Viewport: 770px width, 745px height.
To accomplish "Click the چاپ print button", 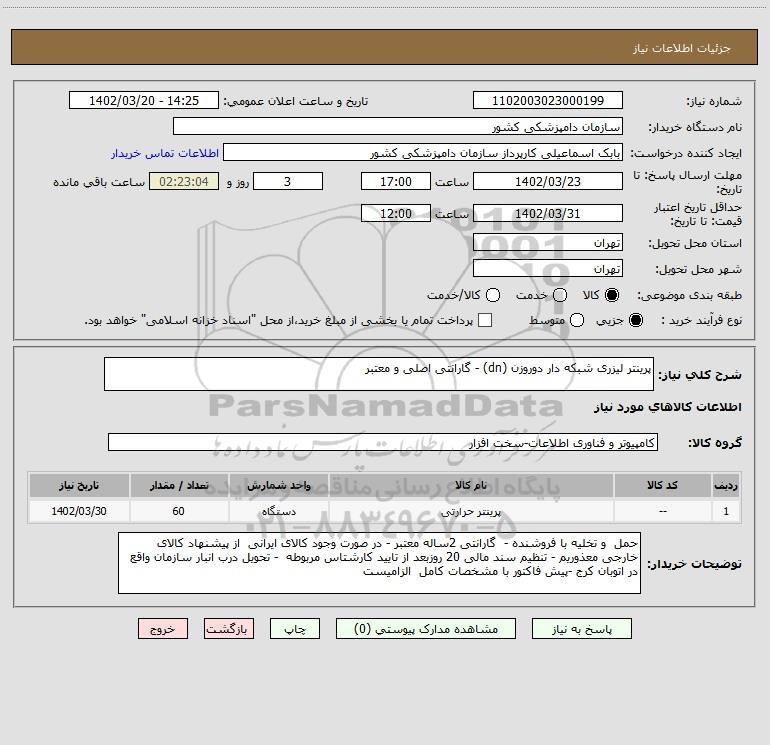I will coord(295,629).
